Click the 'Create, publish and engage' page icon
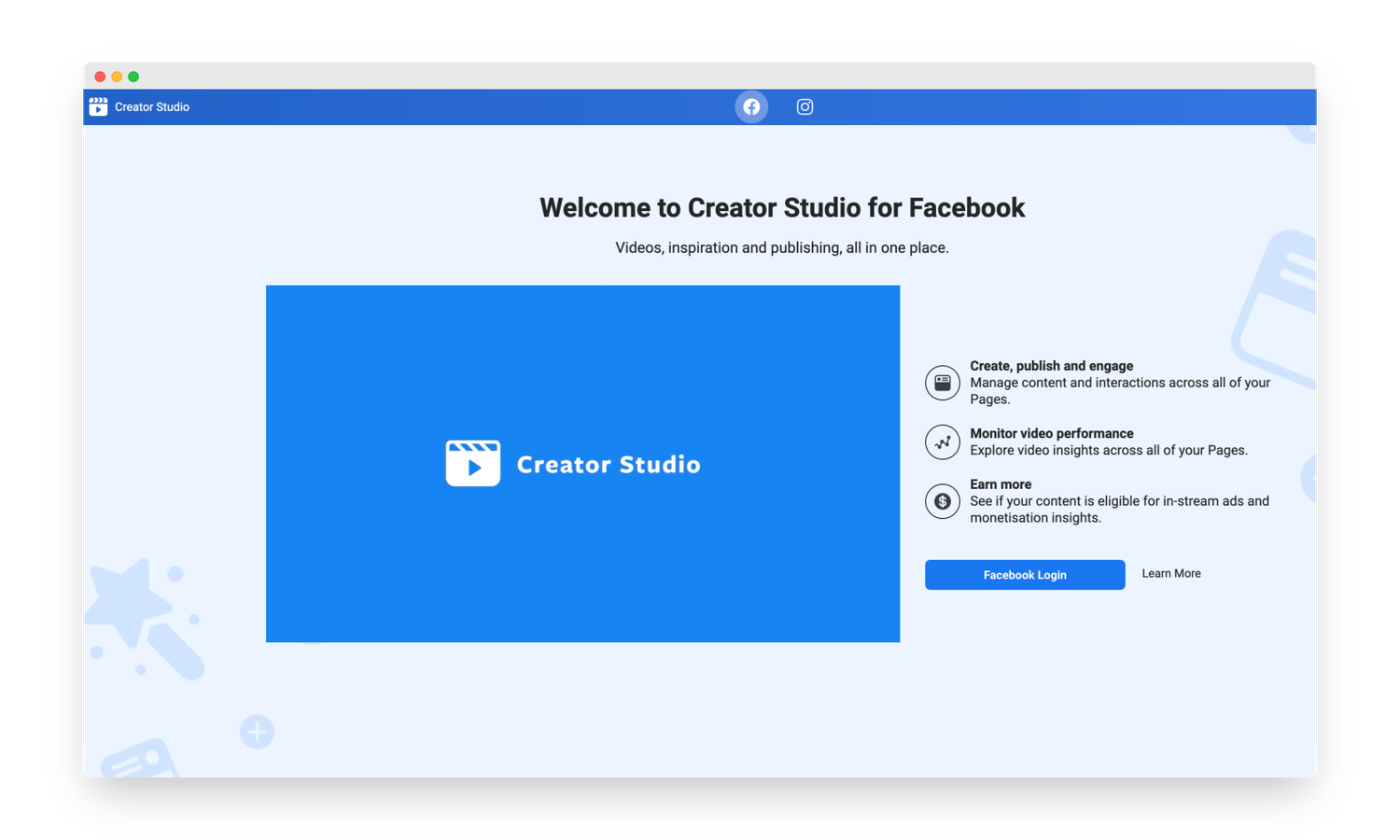The height and width of the screenshot is (840, 1400). pos(942,383)
